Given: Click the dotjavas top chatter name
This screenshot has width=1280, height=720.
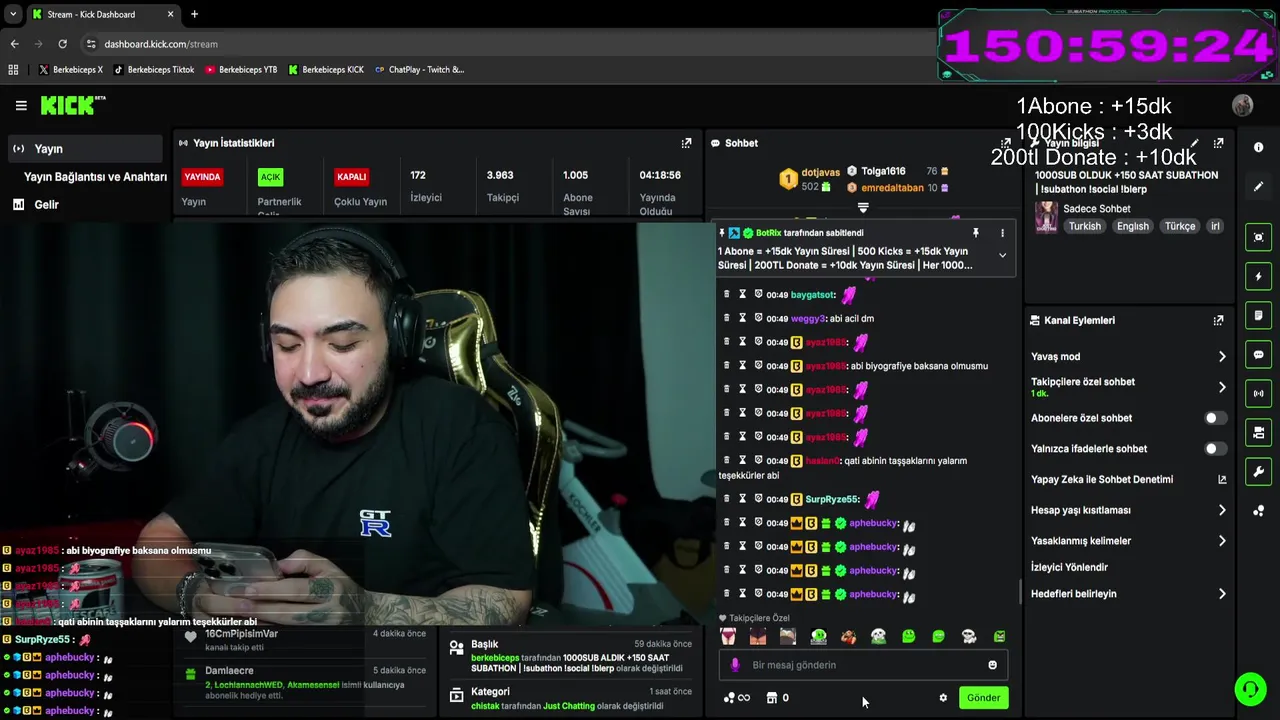Looking at the screenshot, I should click(820, 172).
